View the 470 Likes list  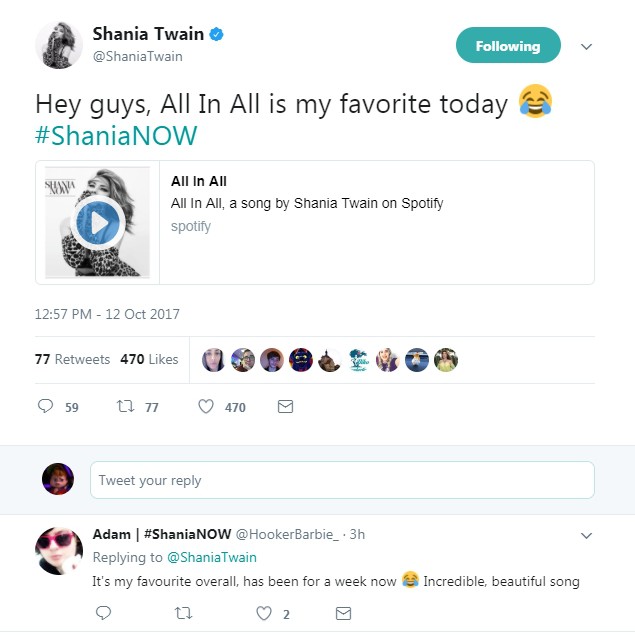tap(149, 359)
